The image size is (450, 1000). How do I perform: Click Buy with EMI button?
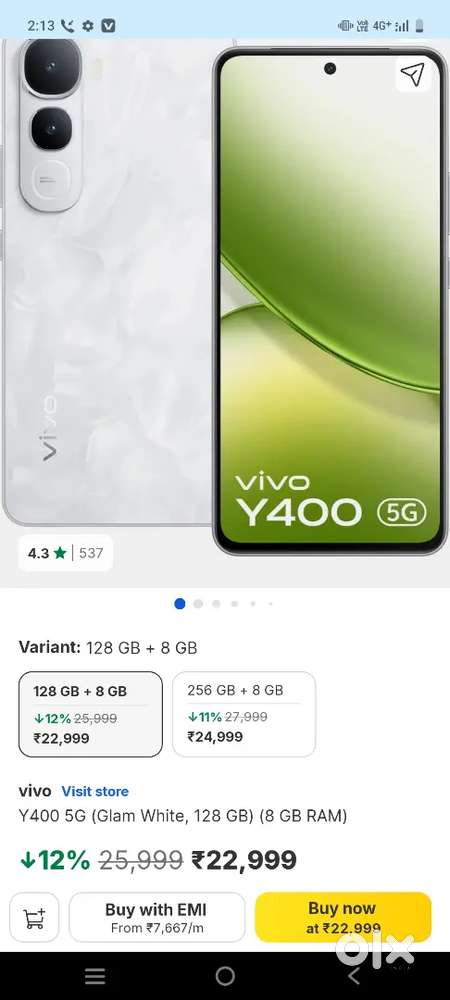(157, 917)
